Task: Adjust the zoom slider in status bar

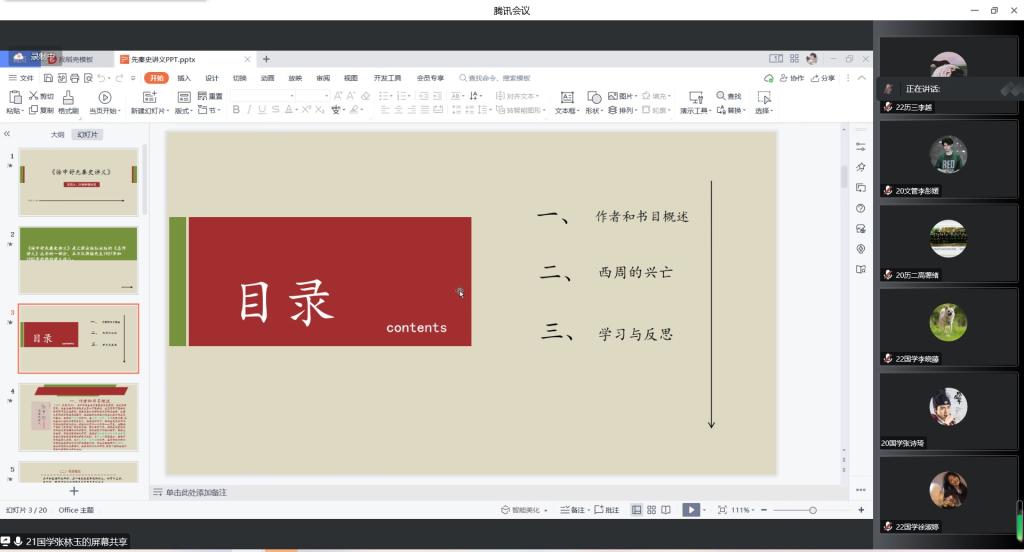Action: click(x=812, y=510)
